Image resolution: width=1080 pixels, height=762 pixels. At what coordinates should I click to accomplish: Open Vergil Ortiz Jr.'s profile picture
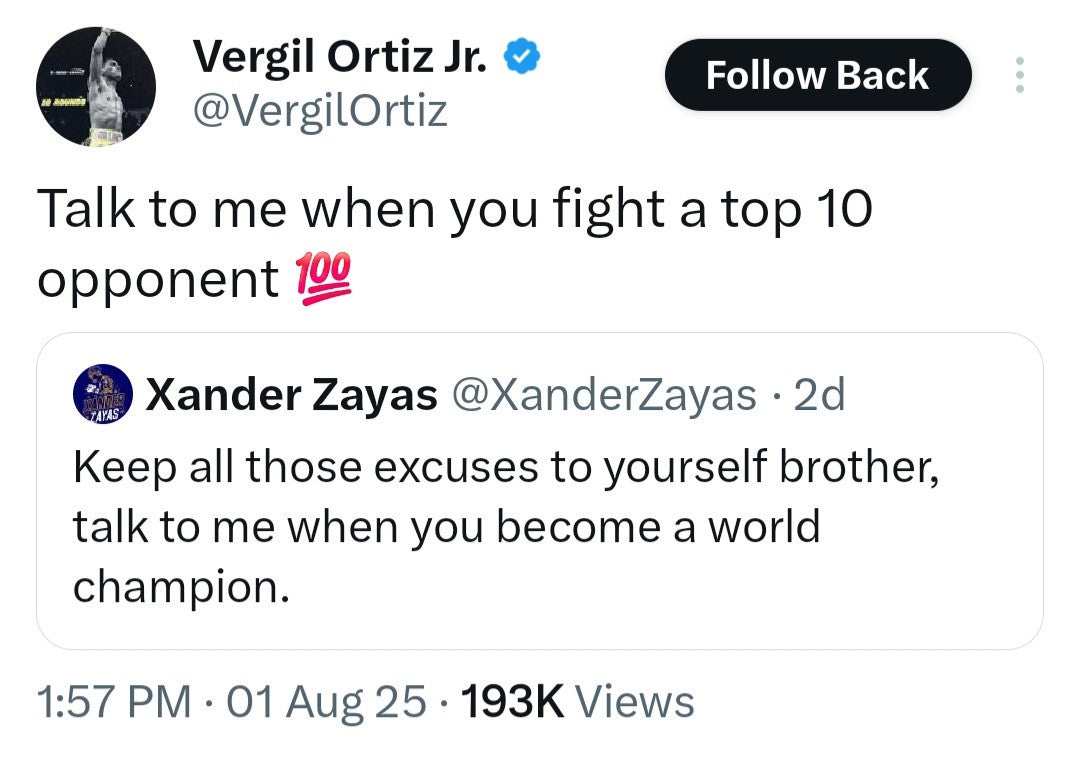(x=96, y=86)
